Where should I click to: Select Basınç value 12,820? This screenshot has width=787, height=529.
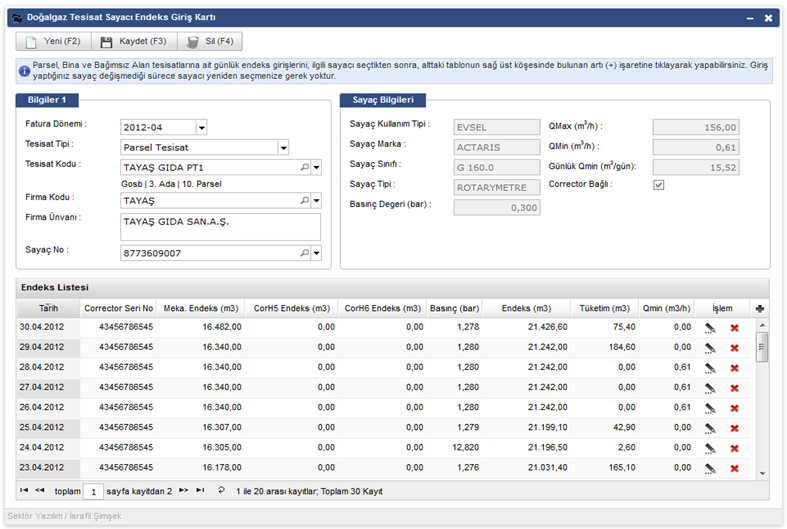point(466,448)
